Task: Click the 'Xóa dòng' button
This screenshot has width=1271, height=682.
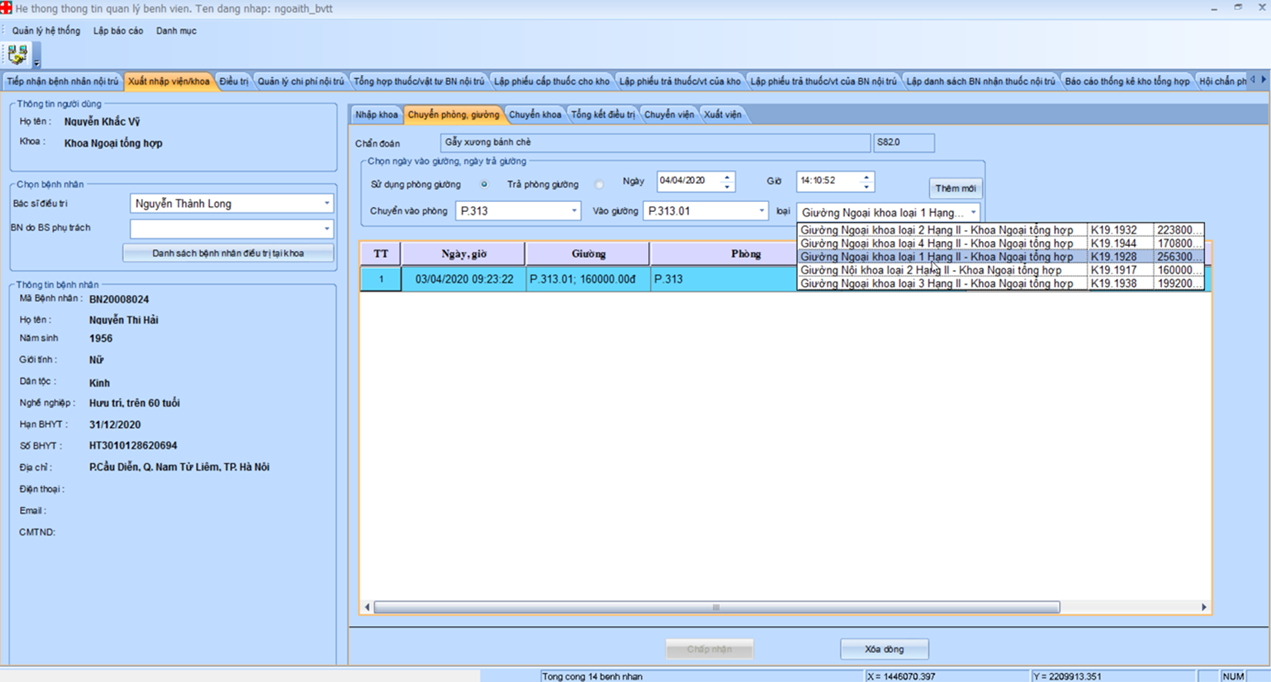Action: coord(884,649)
